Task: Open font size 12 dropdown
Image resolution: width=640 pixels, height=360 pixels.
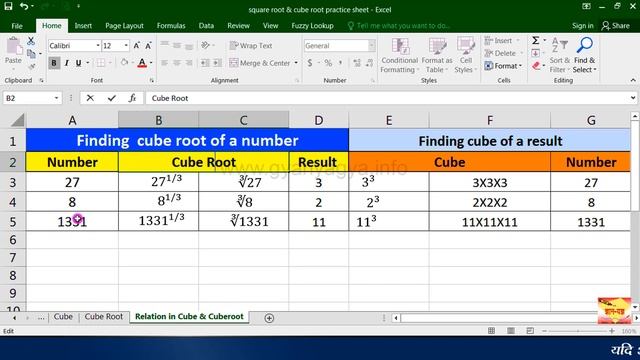Action: (x=126, y=46)
